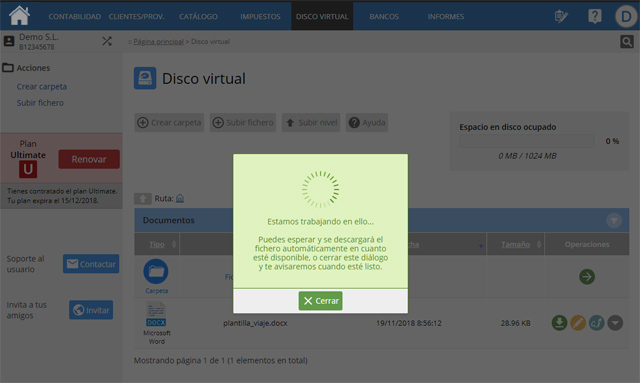Click the Operaciones column header

point(587,244)
